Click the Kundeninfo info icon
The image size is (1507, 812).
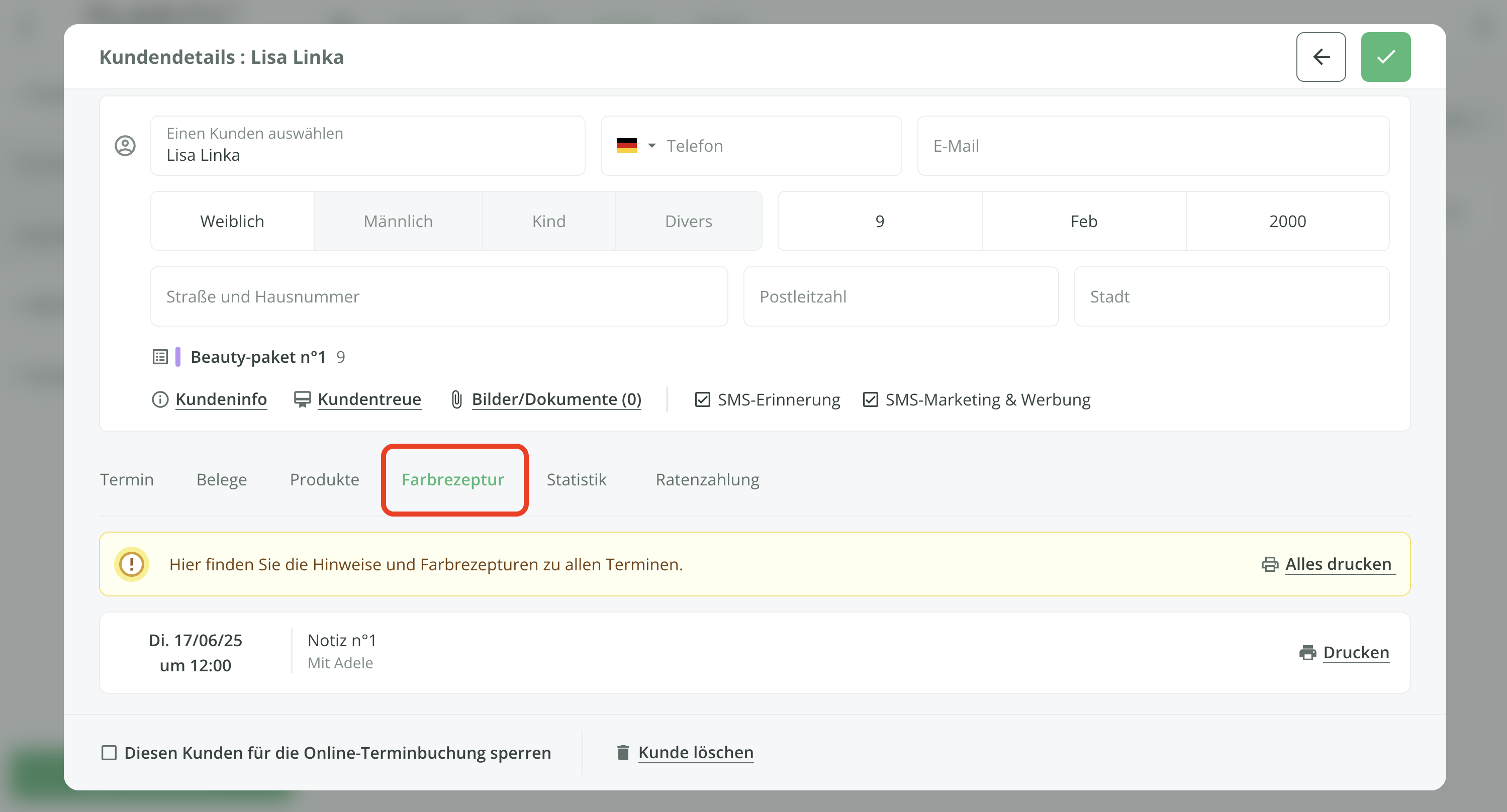160,399
